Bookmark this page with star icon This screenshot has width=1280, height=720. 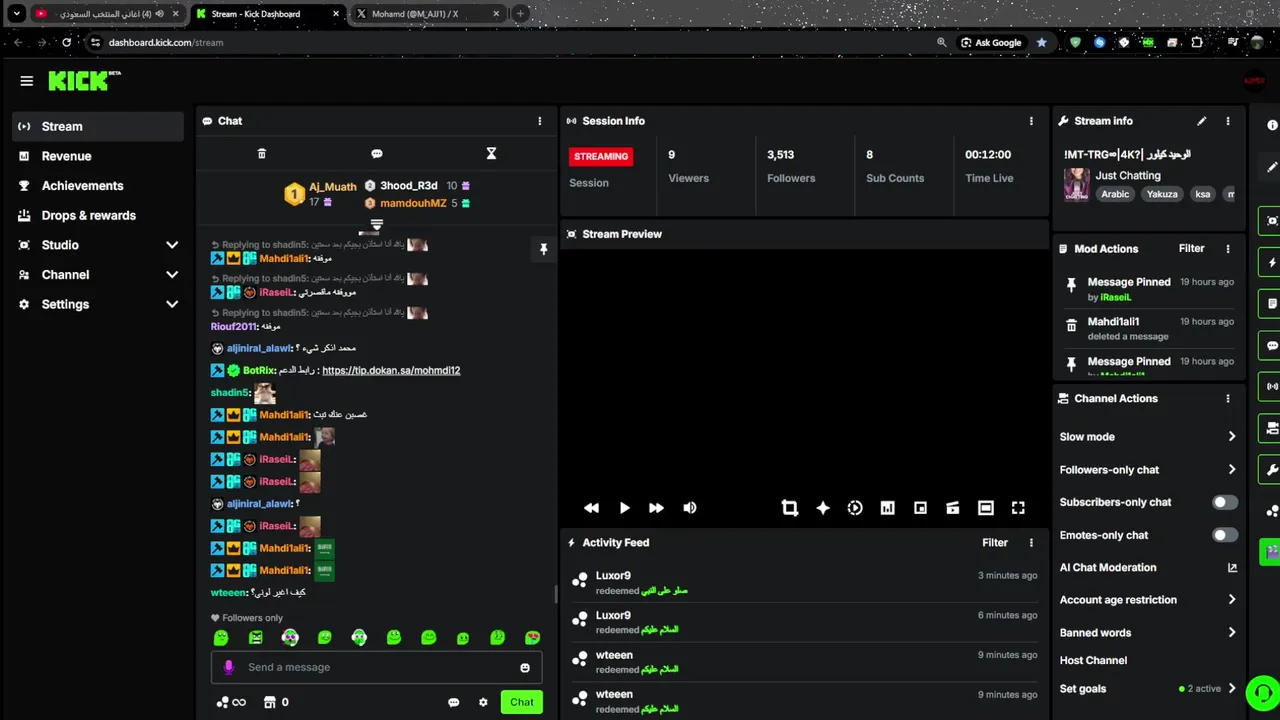[x=1041, y=42]
